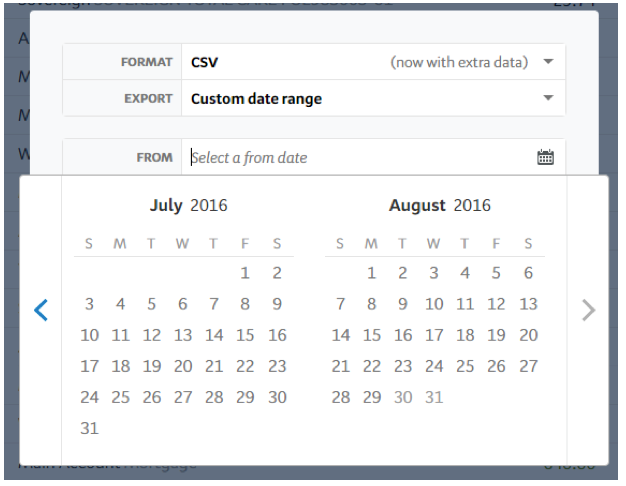The height and width of the screenshot is (486, 626).
Task: Pick July 18 in July 2016
Action: coord(120,367)
